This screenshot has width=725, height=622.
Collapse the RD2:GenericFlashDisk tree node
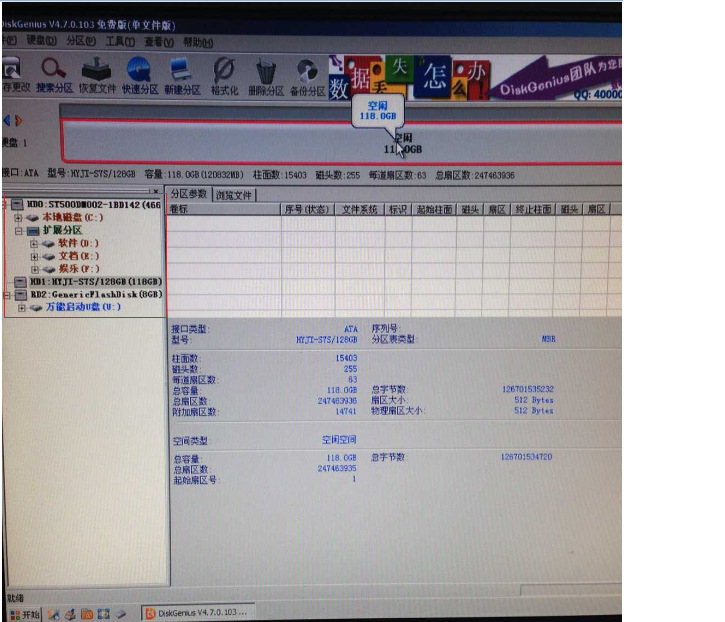pos(7,295)
